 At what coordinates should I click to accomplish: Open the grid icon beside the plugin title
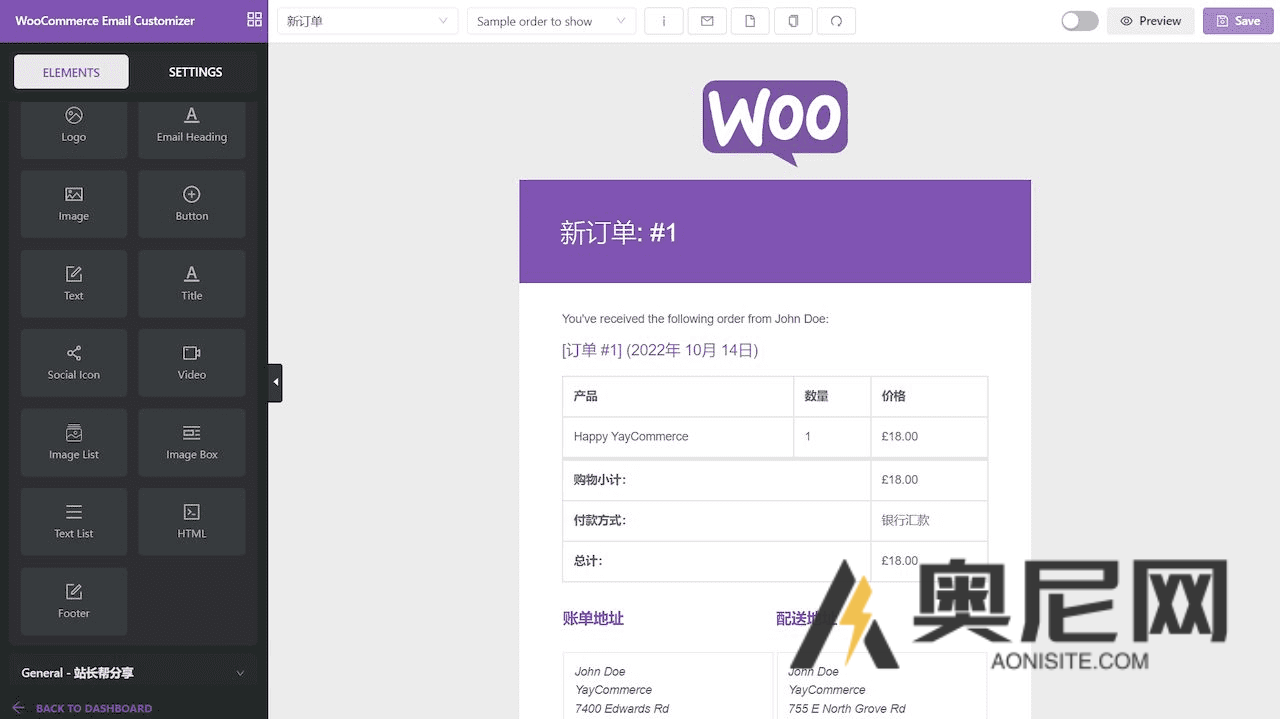(254, 20)
